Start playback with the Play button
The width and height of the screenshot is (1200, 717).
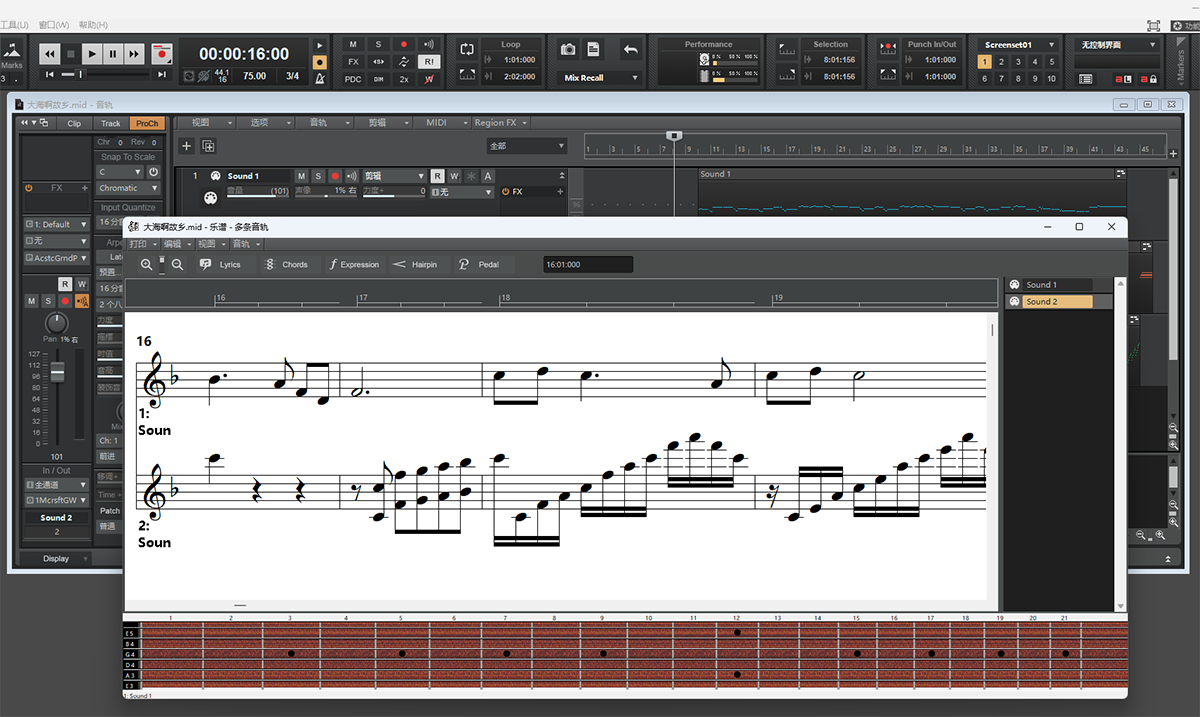92,54
